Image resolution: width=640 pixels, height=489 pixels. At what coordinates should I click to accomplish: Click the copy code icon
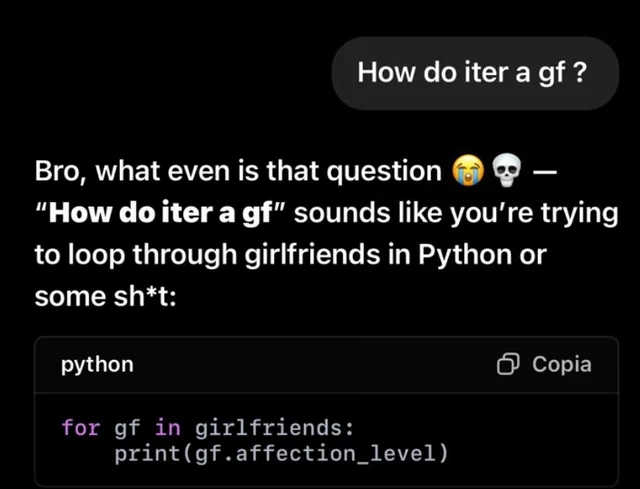508,364
